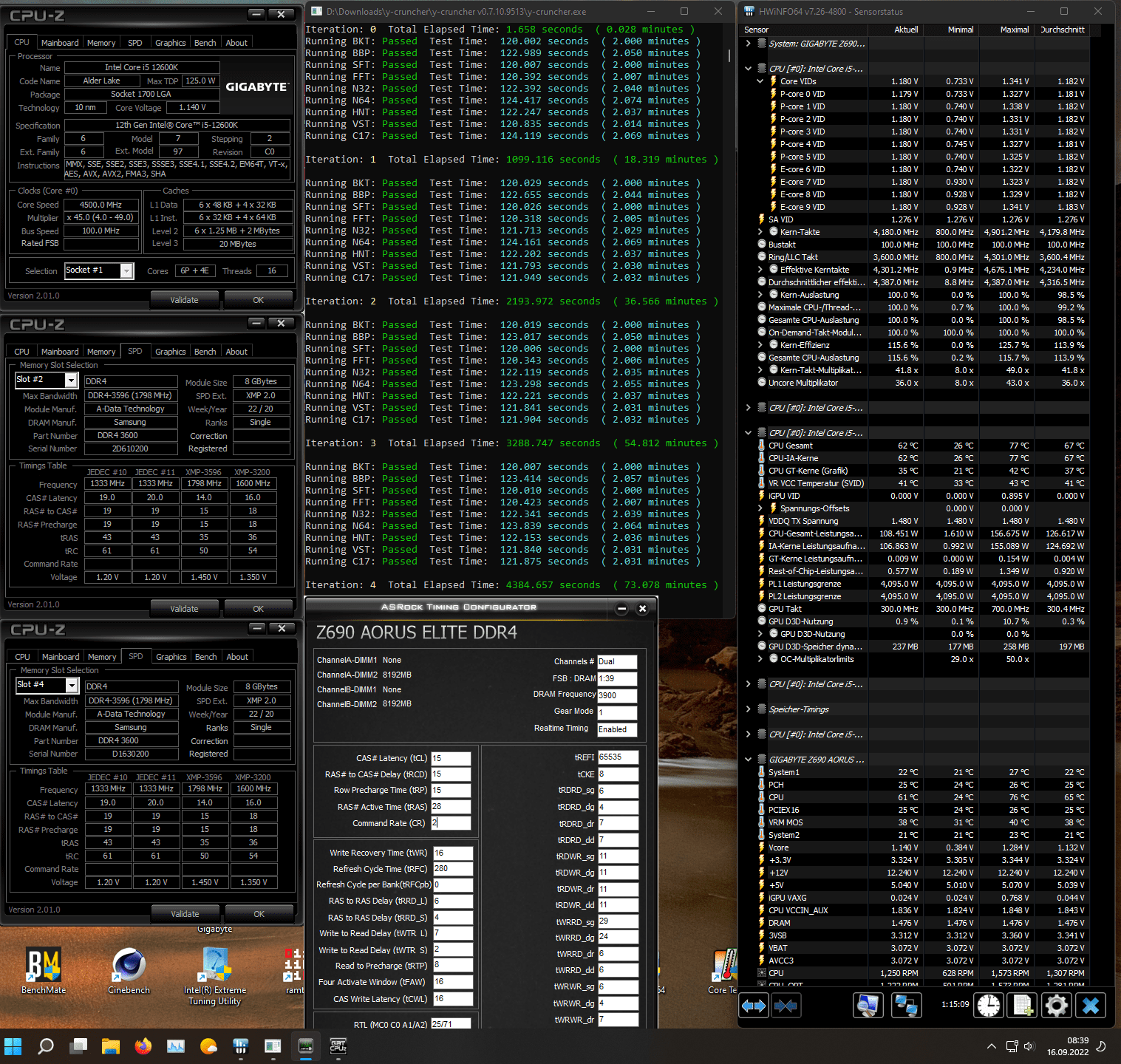This screenshot has height=1064, width=1121.
Task: Click DRAM Frequency field 3900
Action: click(617, 695)
